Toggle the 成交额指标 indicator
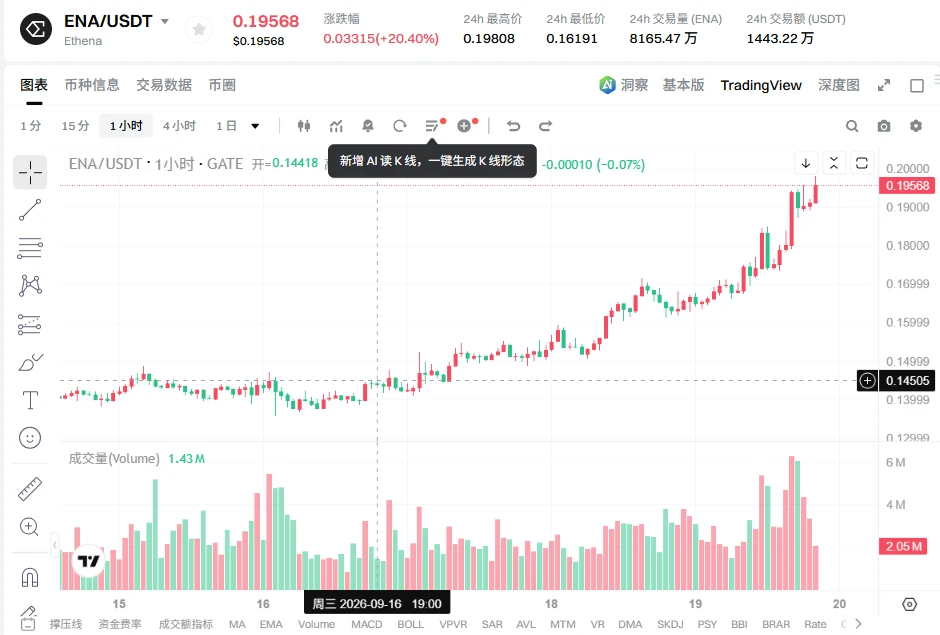The width and height of the screenshot is (940, 635). point(186,624)
